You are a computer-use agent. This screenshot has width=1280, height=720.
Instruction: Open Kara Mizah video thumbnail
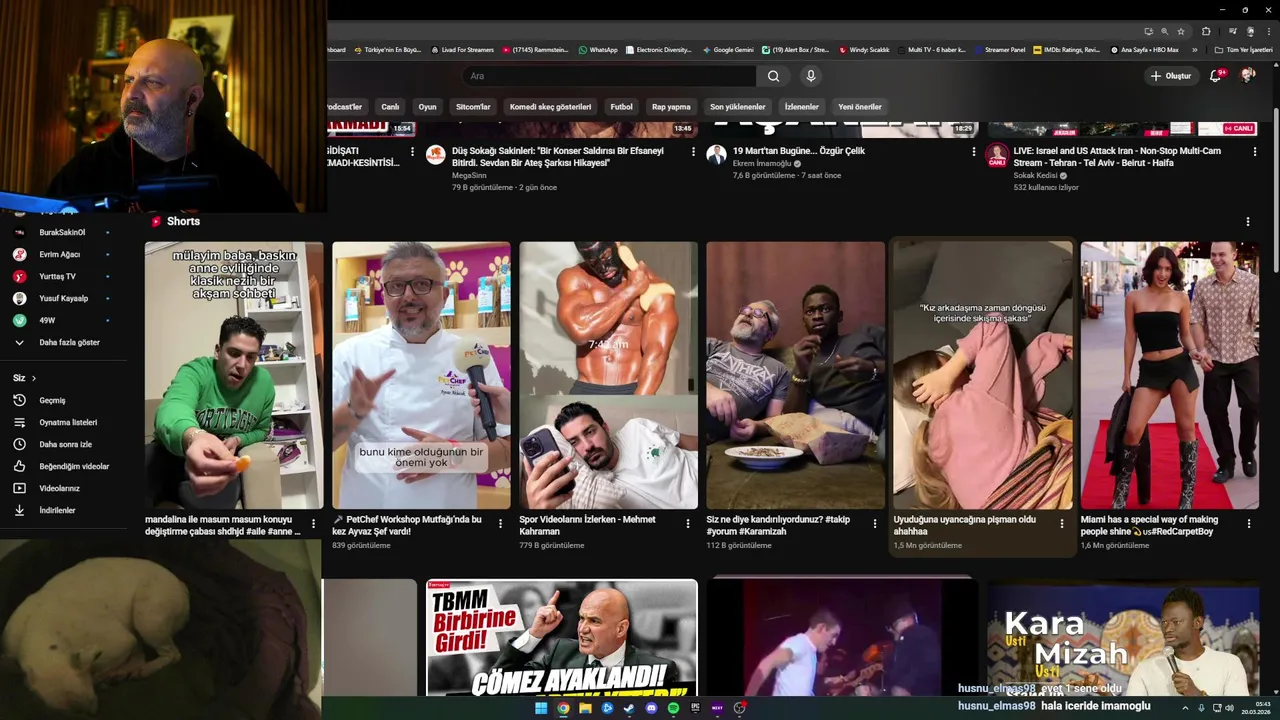[1123, 638]
